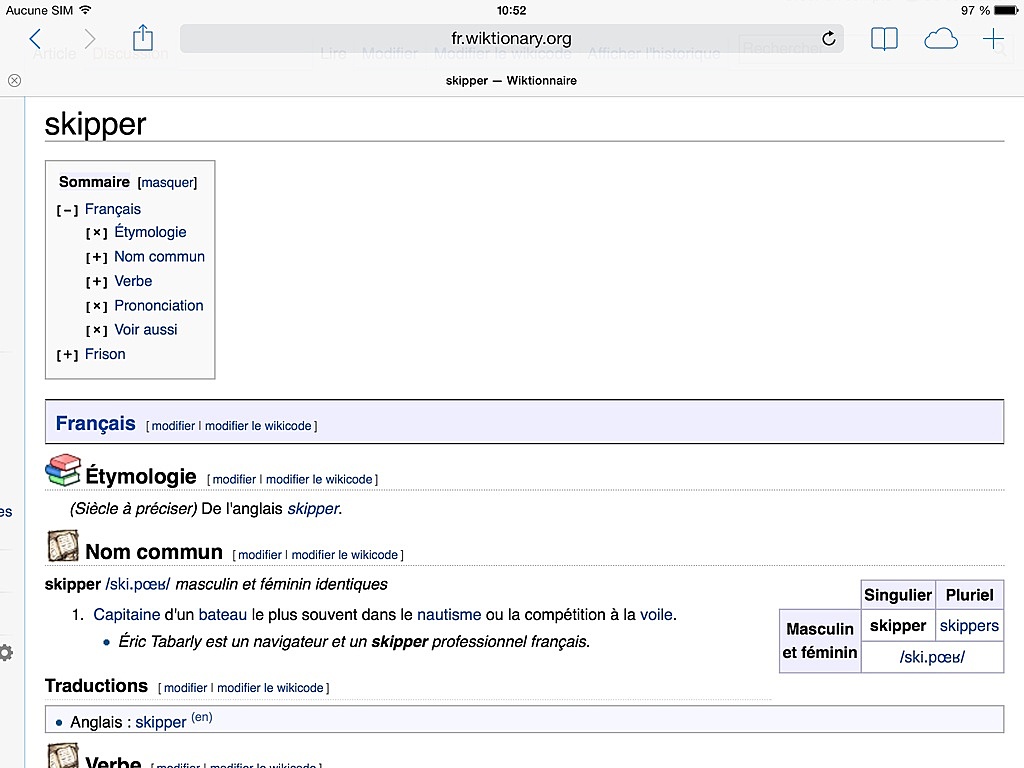Click the Sommaire heading
1024x768 pixels.
(94, 182)
